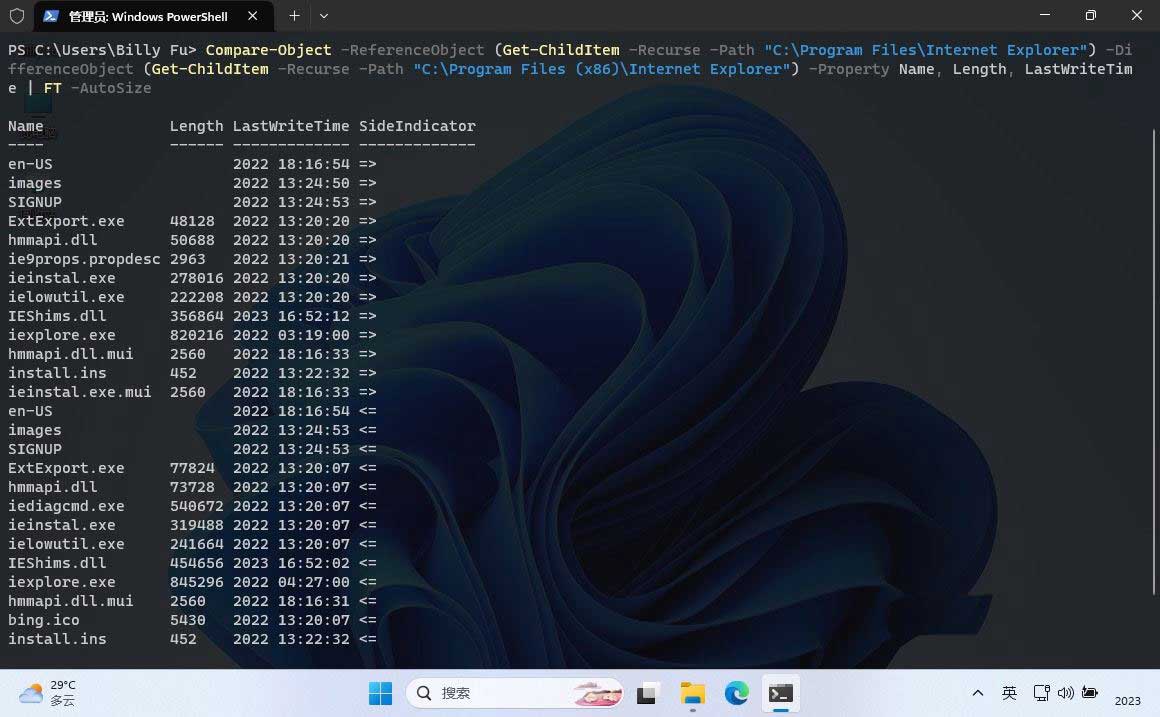1160x717 pixels.
Task: Open the terminal profile dropdown chevron
Action: coord(323,16)
